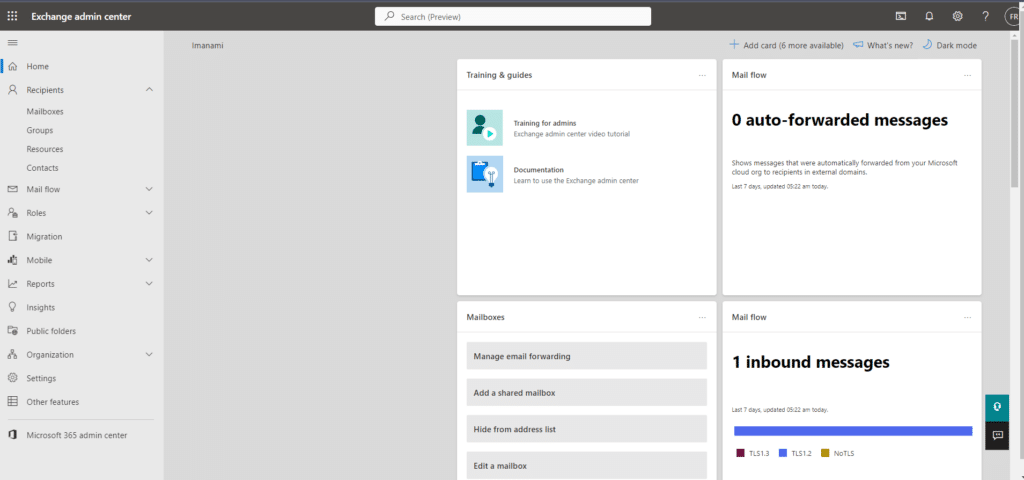This screenshot has width=1024, height=480.
Task: Click the Home house icon
Action: point(12,66)
